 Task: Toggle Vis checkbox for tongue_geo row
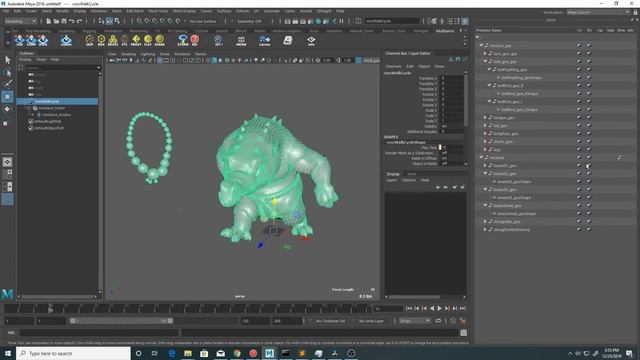click(579, 118)
